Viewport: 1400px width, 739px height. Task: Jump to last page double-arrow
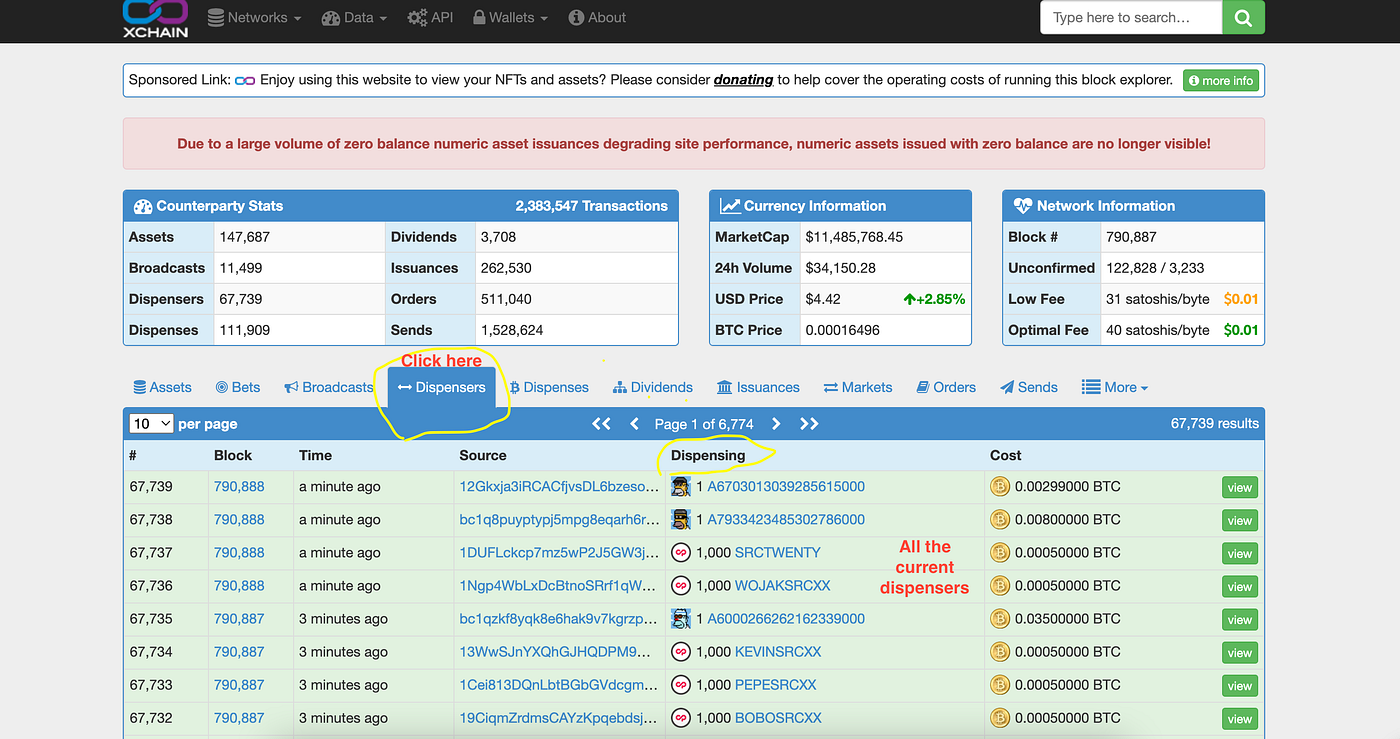pyautogui.click(x=809, y=424)
